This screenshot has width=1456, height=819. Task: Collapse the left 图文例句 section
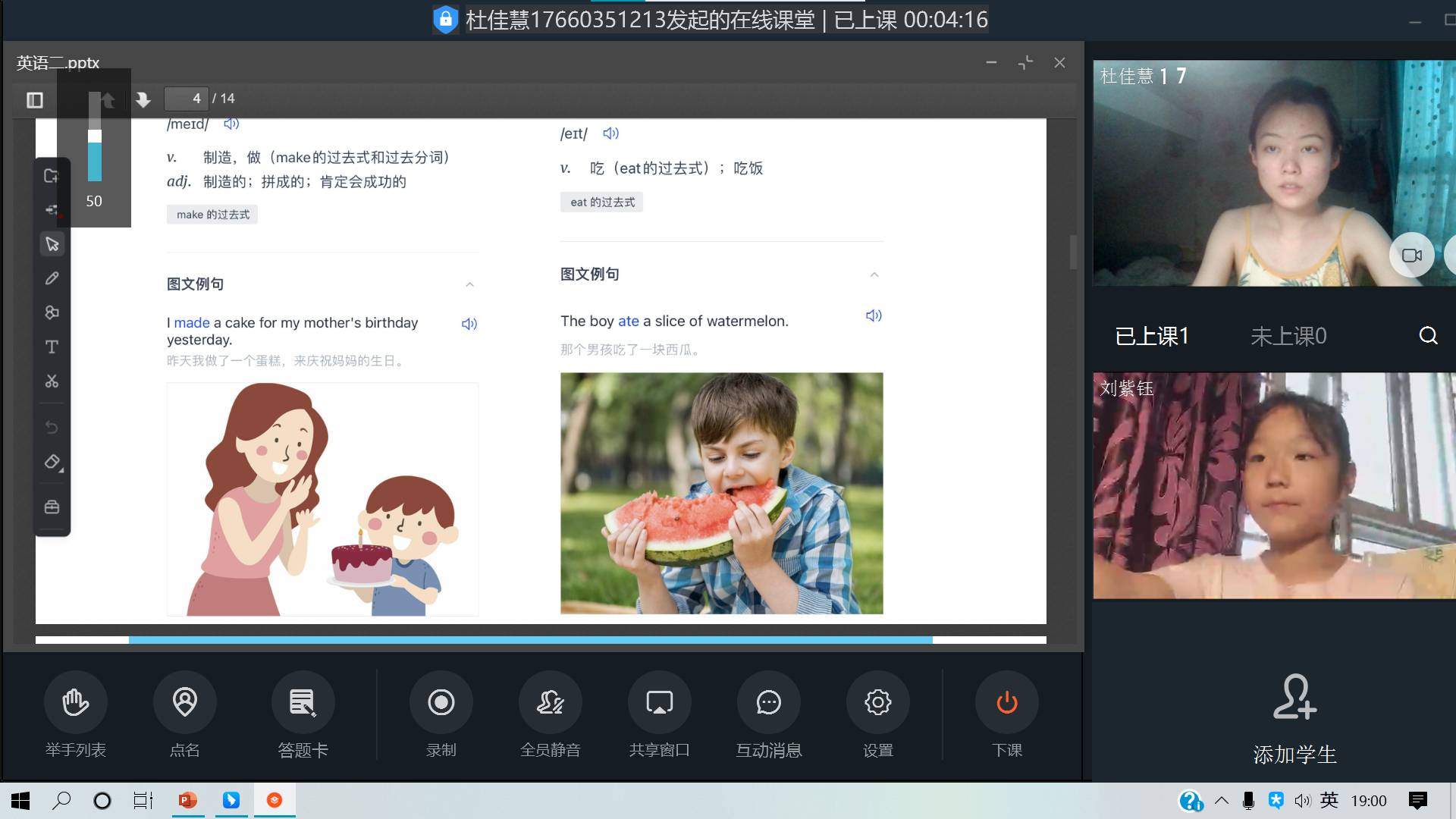(469, 284)
